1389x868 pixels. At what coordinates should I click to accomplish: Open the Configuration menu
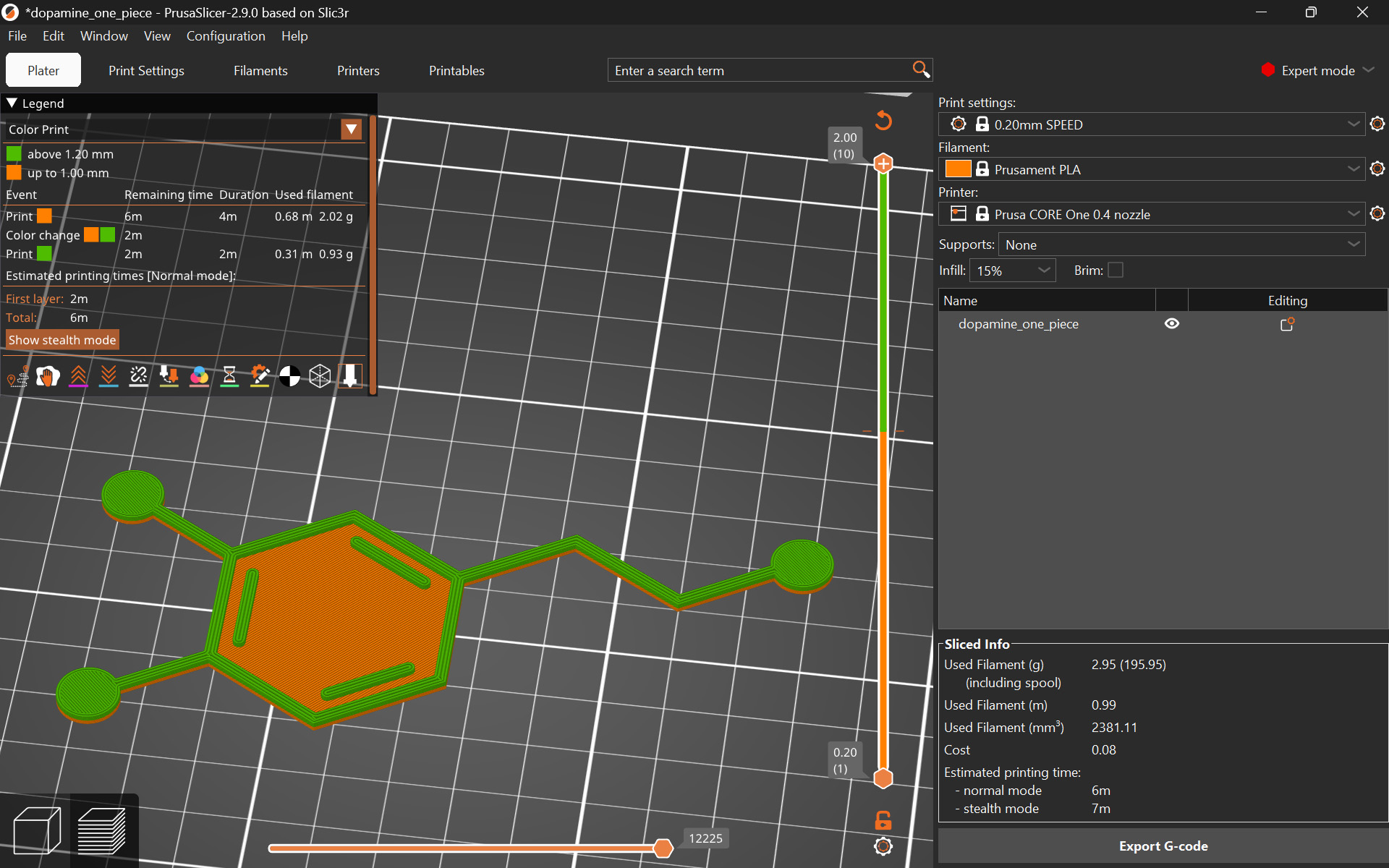tap(226, 36)
